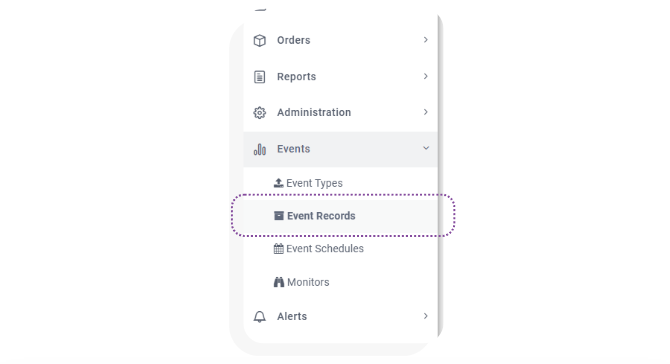The width and height of the screenshot is (670, 364).
Task: Open the Monitors page
Action: (308, 282)
